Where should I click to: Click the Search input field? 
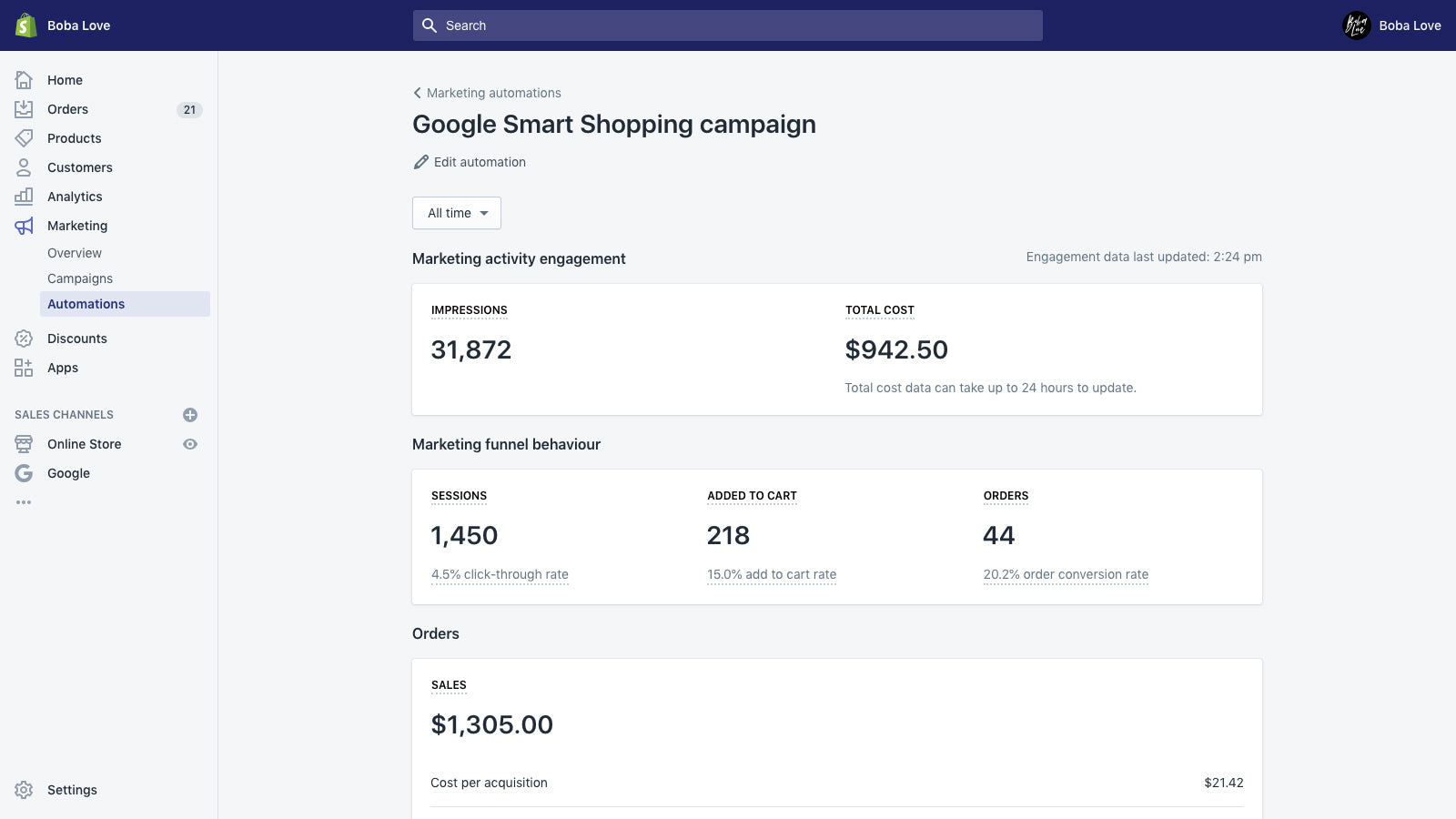[x=728, y=25]
